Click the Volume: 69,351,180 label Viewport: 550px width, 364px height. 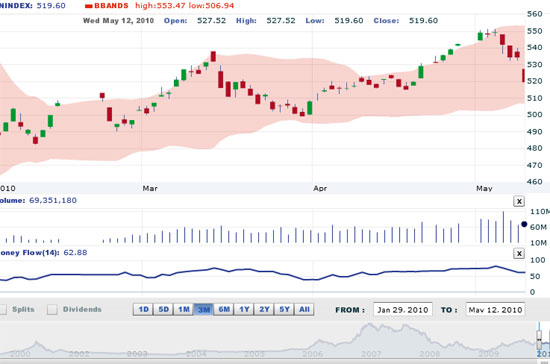click(x=38, y=200)
